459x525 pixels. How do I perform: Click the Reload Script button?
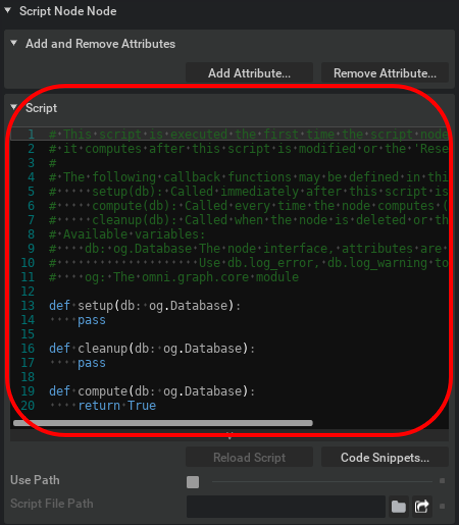tap(249, 457)
